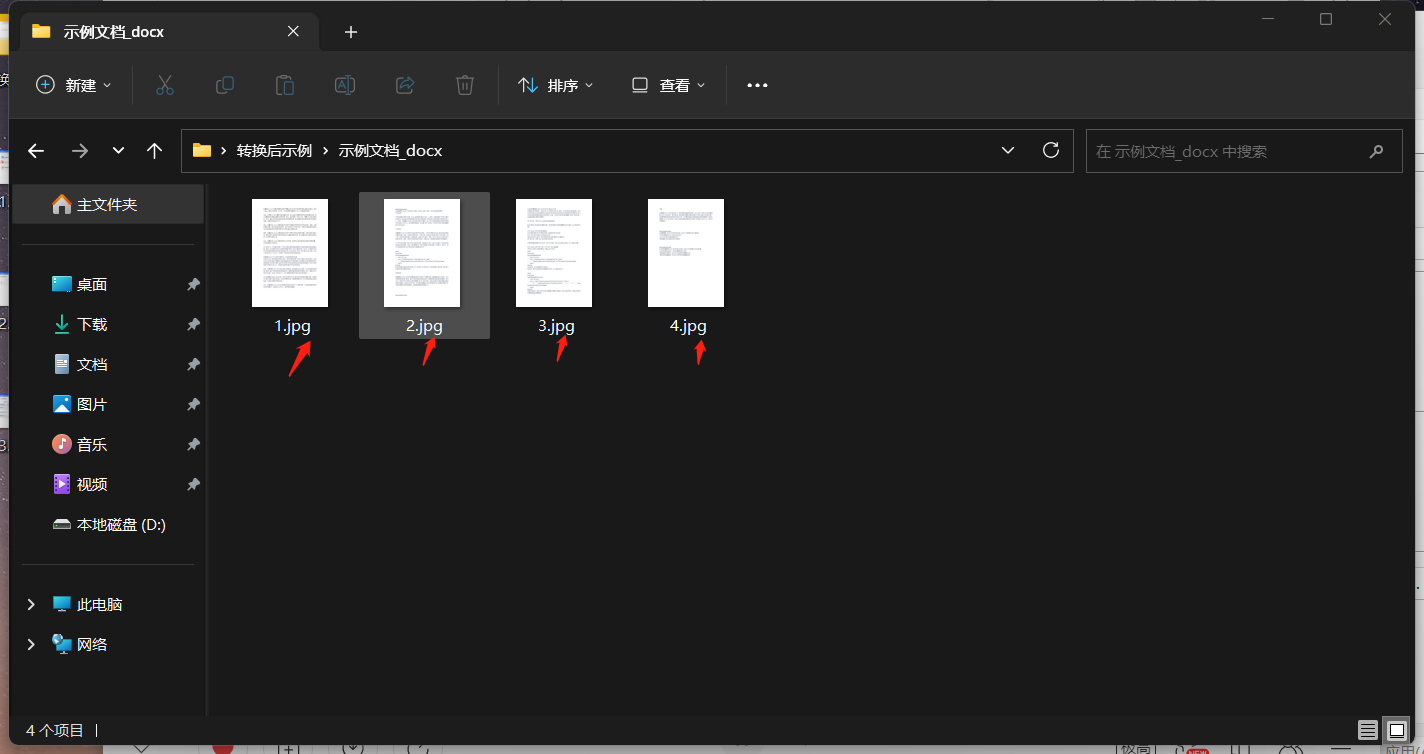Viewport: 1424px width, 754px height.
Task: Open the See more (...) menu
Action: [x=756, y=85]
